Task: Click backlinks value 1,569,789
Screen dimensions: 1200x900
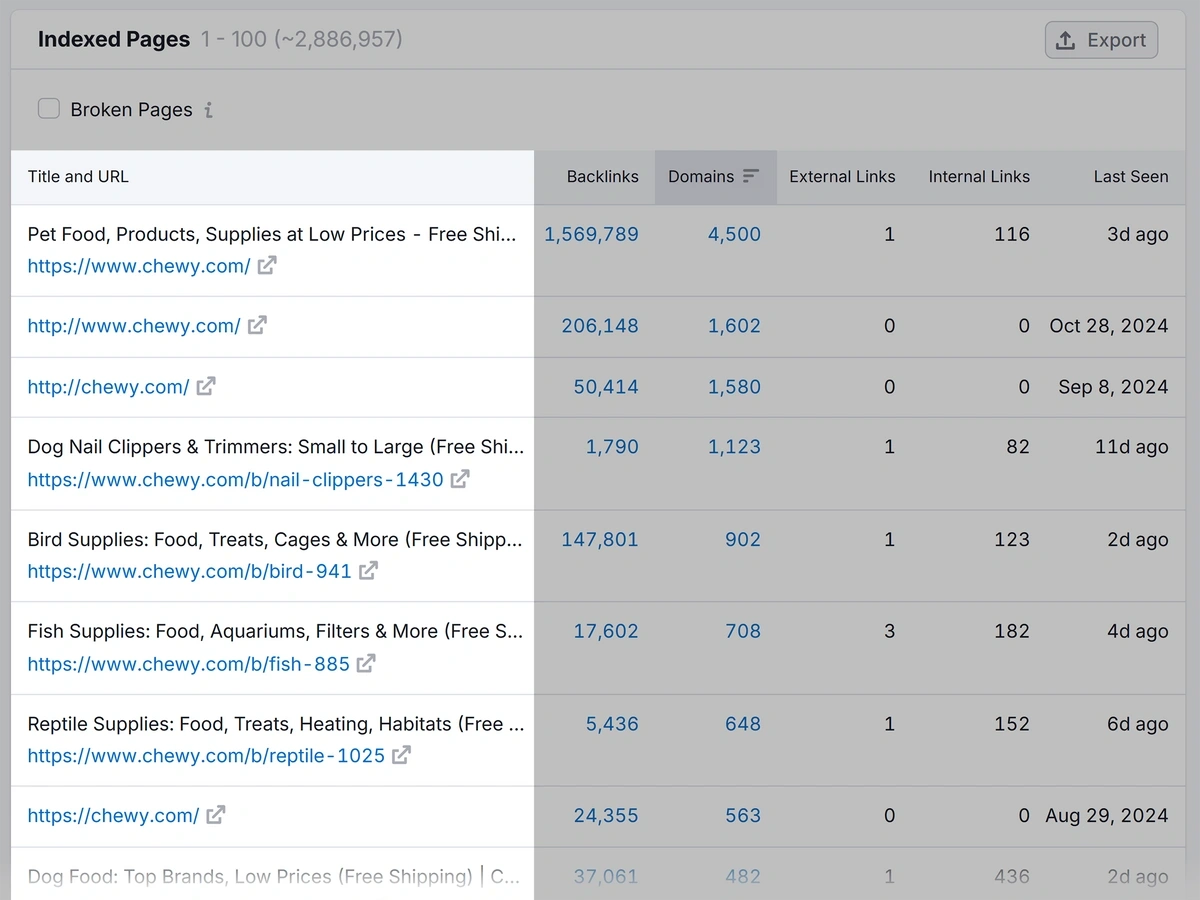Action: point(591,234)
